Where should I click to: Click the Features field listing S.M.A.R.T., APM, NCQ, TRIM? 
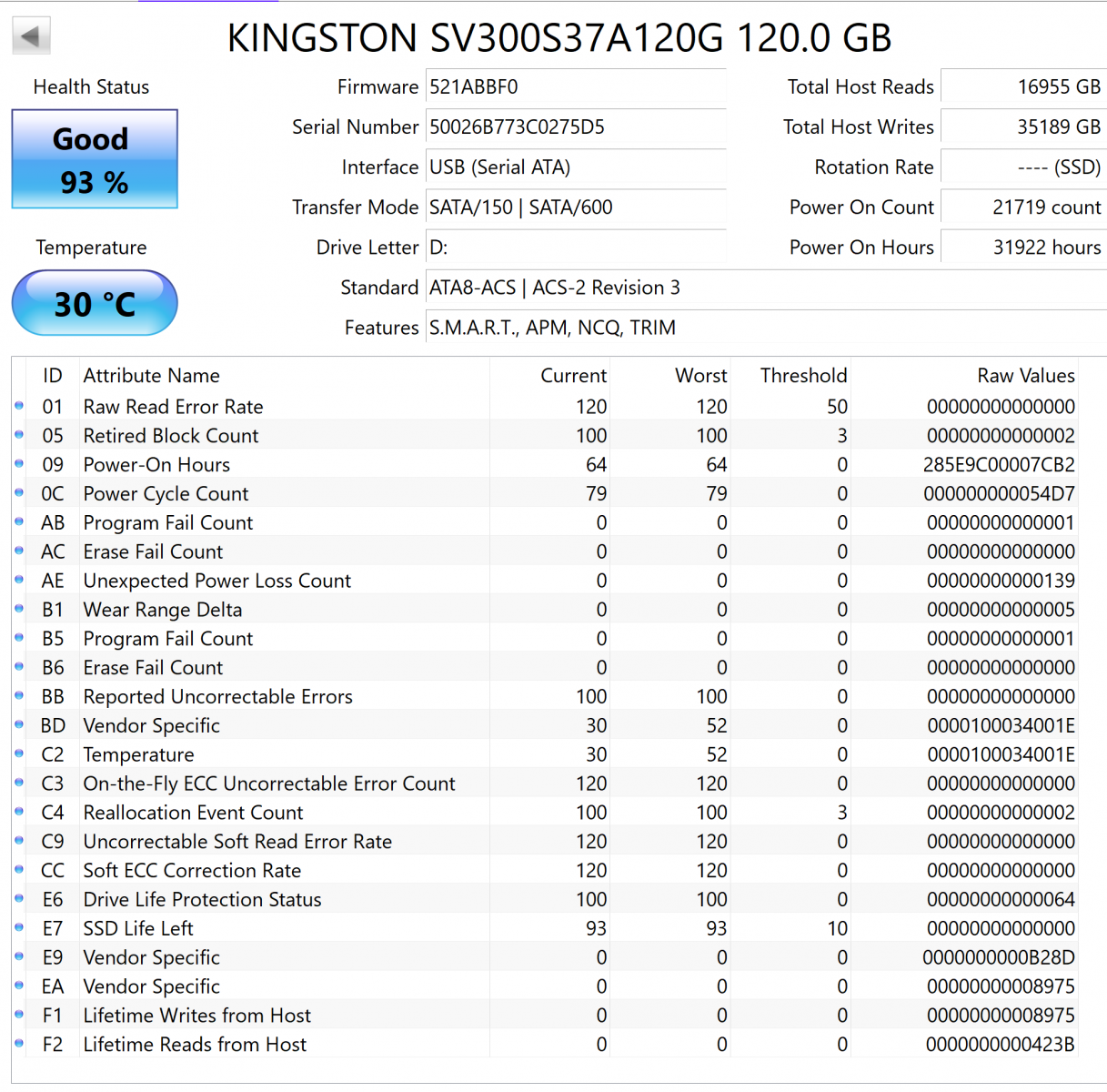tap(766, 328)
